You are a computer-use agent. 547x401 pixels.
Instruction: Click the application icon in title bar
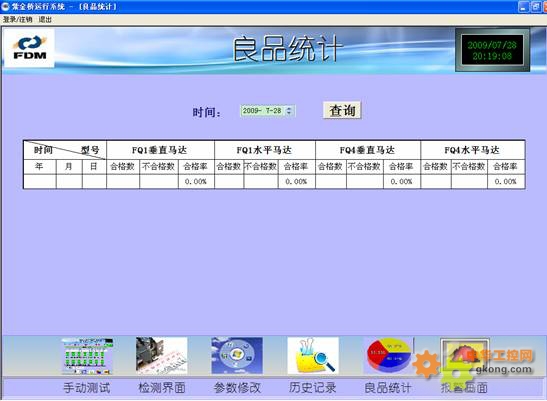click(5, 6)
